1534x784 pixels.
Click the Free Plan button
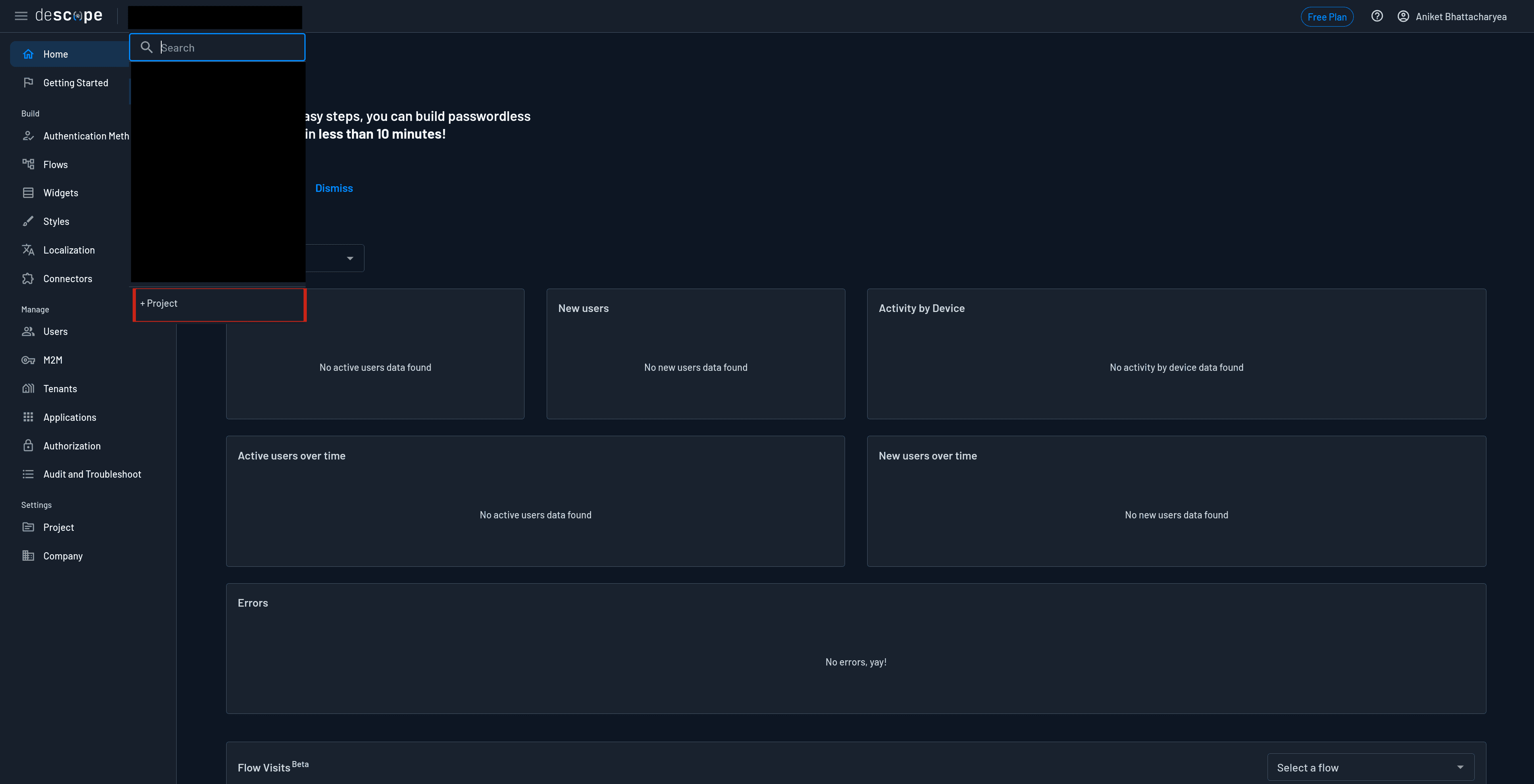(x=1327, y=17)
